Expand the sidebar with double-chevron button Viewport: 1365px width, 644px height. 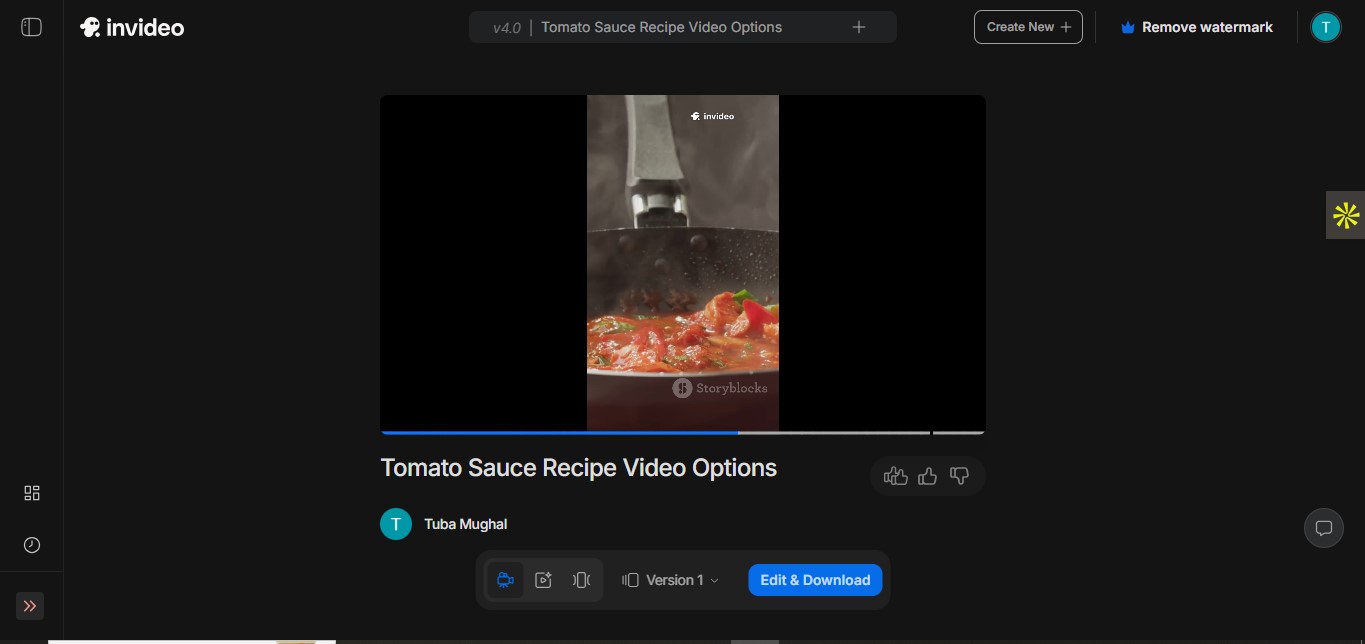(30, 606)
